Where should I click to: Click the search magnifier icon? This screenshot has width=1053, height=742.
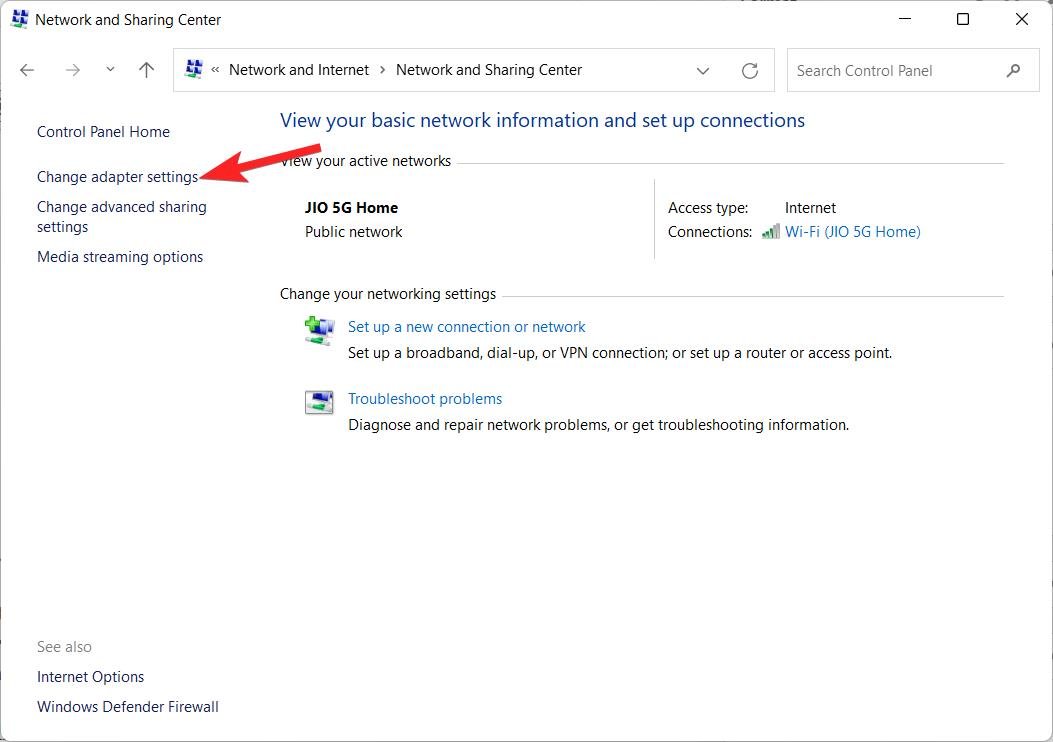click(1014, 70)
